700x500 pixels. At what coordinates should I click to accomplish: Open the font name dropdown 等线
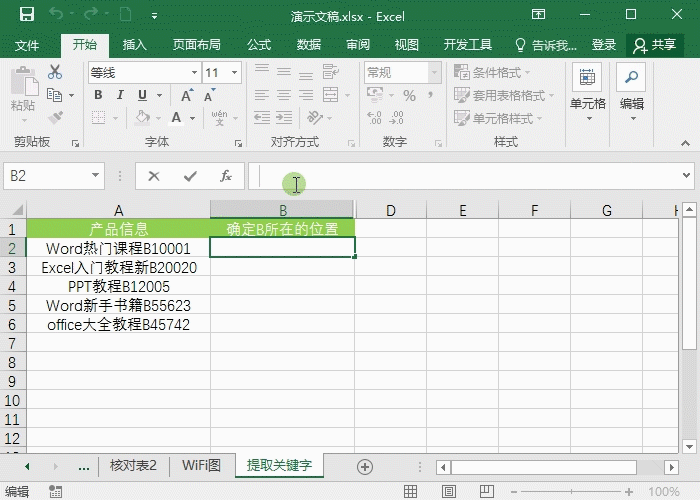(195, 72)
